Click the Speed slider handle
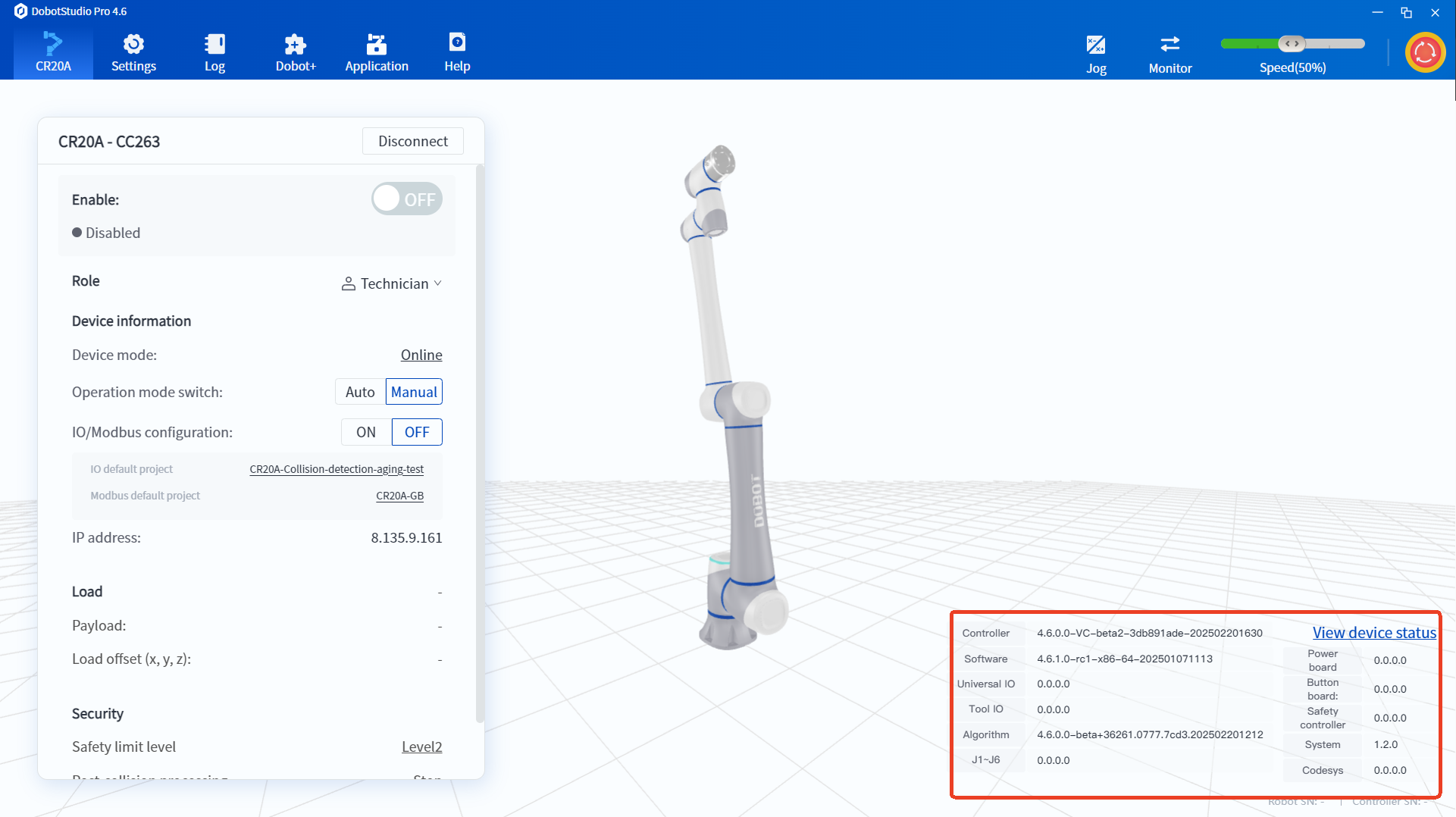1456x817 pixels. coord(1292,44)
